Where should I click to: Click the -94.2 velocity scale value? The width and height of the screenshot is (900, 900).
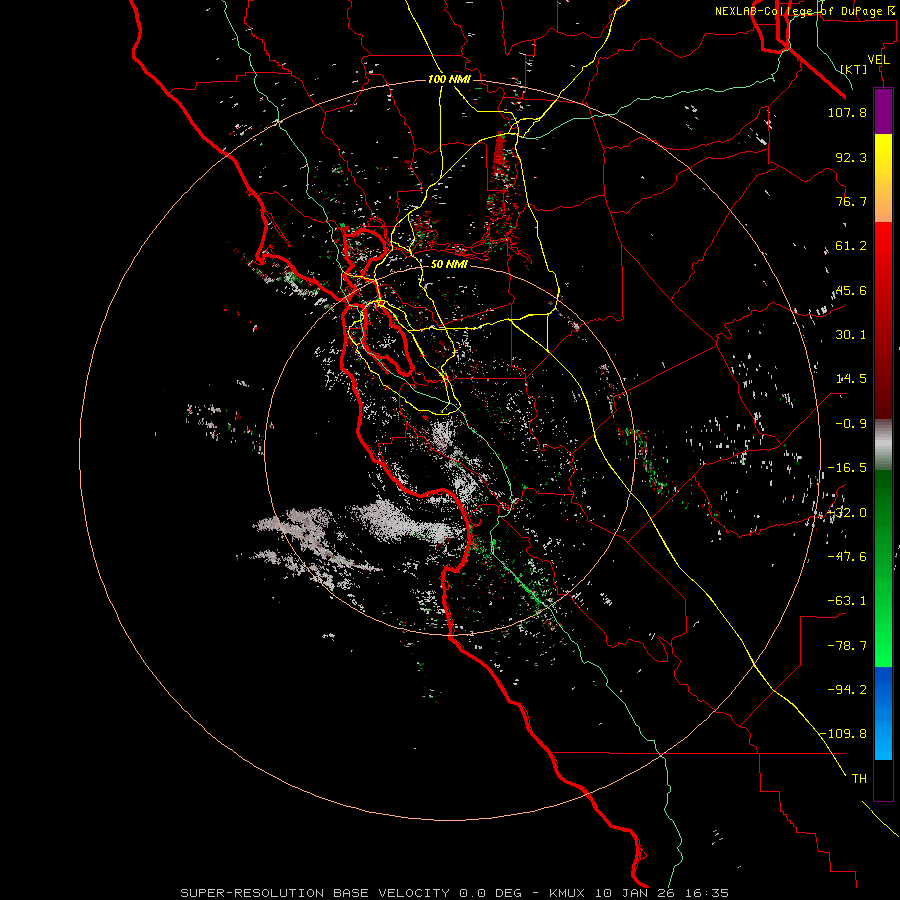click(x=847, y=690)
